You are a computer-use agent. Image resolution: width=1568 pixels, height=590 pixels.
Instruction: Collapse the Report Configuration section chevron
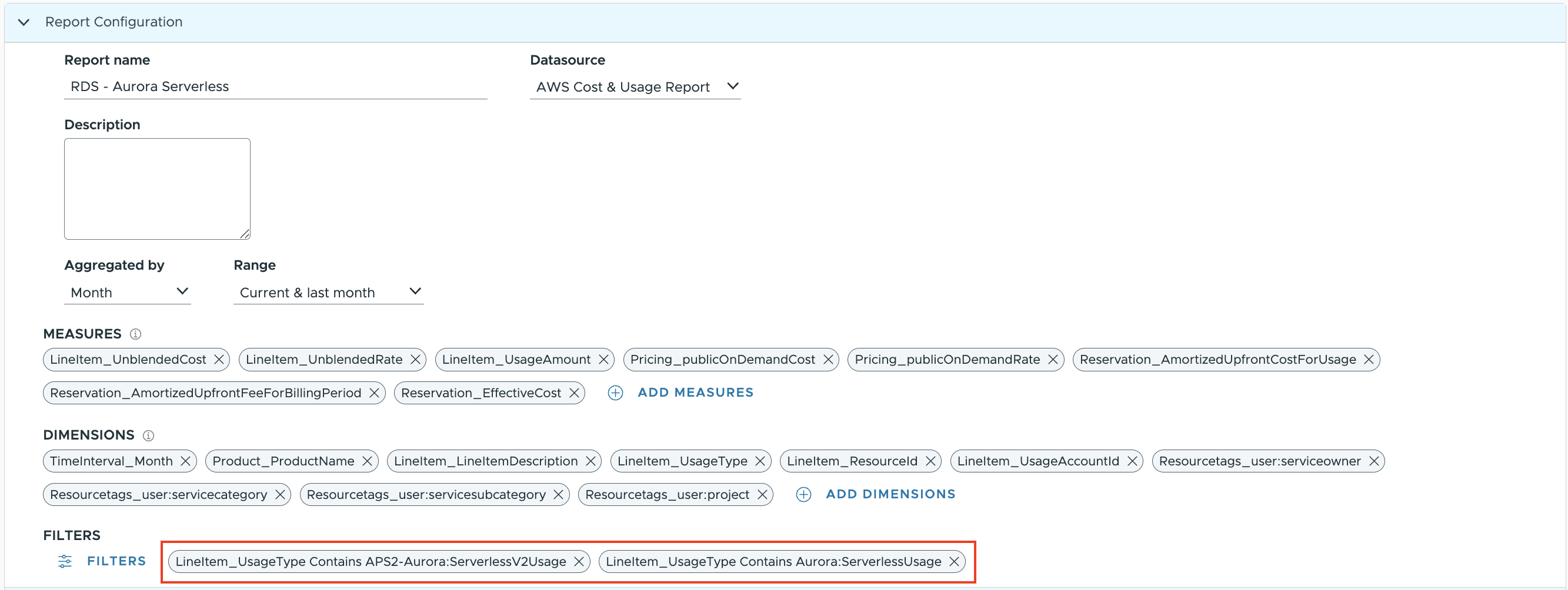pyautogui.click(x=24, y=22)
